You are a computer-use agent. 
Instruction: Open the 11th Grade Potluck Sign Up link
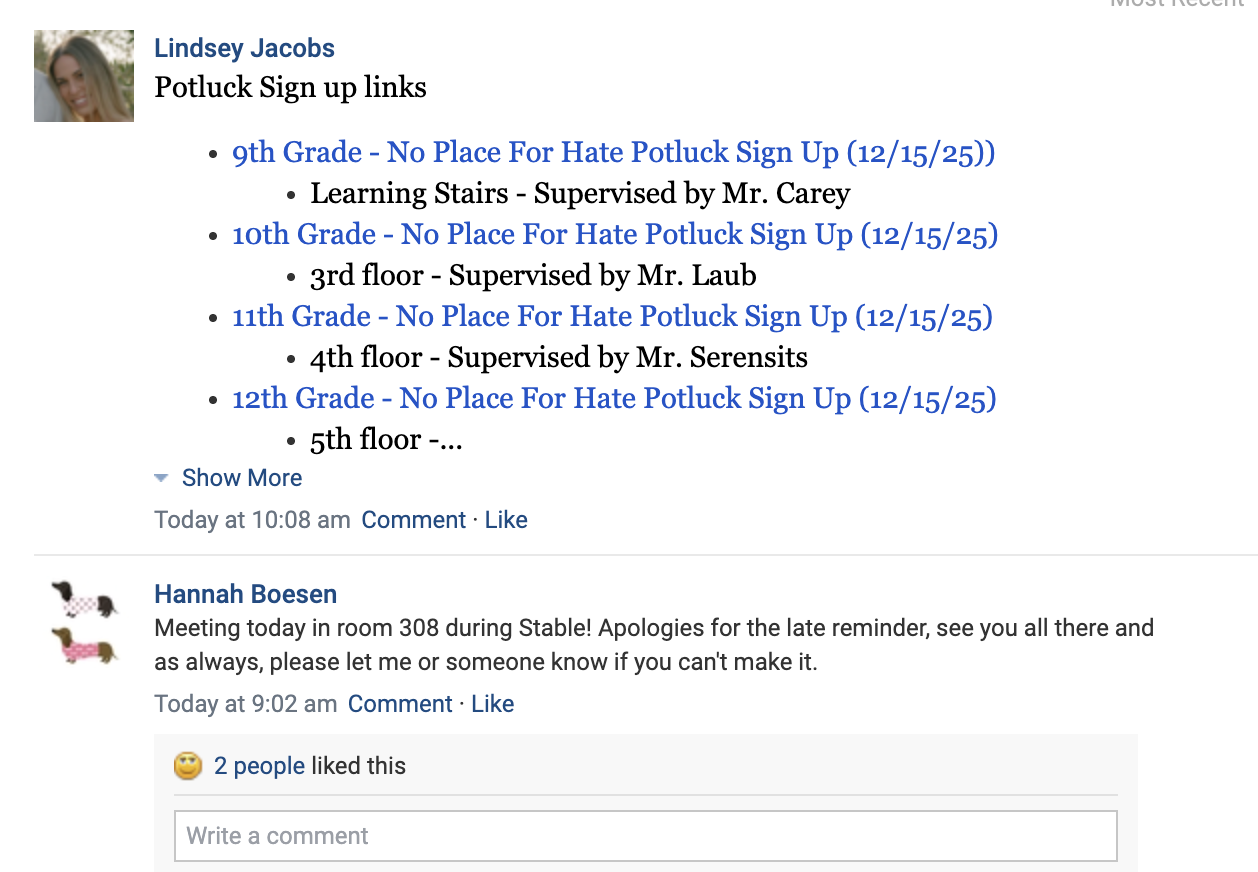612,317
